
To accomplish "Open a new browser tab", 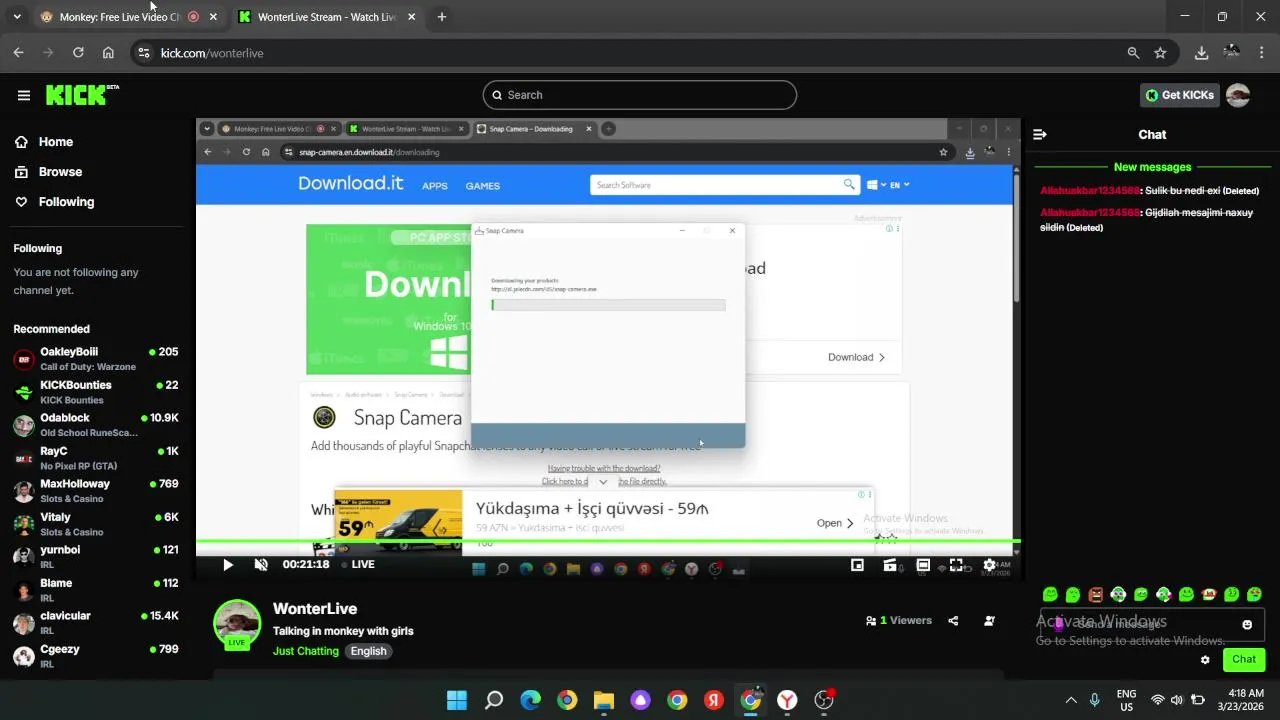I will click(442, 17).
